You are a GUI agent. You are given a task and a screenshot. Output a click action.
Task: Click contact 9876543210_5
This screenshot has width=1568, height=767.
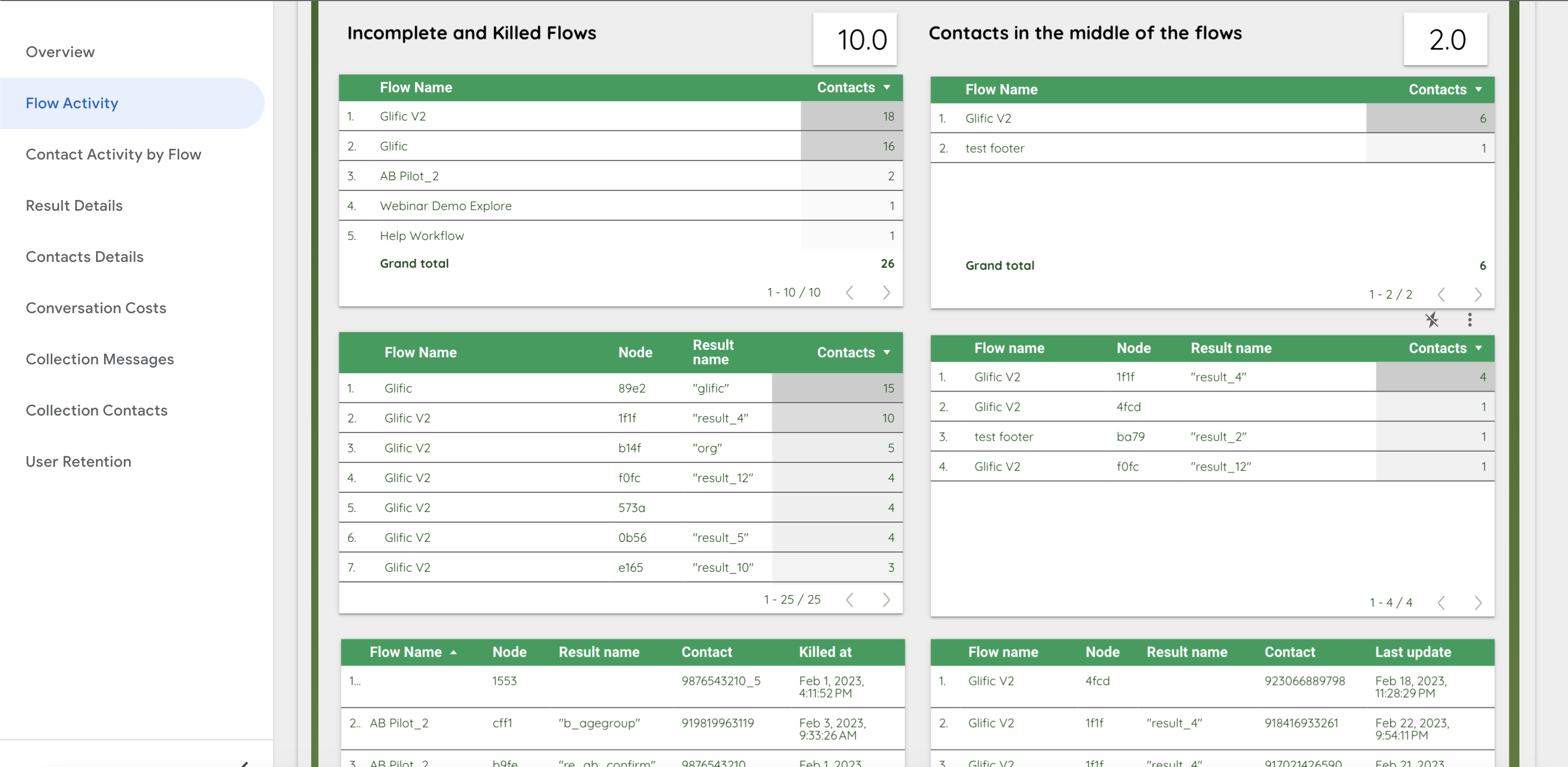(720, 681)
